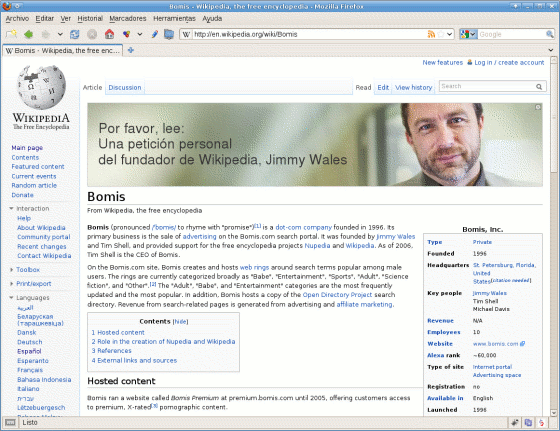The image size is (560, 431).
Task: Click the blue copy icon in status bar
Action: [x=528, y=423]
